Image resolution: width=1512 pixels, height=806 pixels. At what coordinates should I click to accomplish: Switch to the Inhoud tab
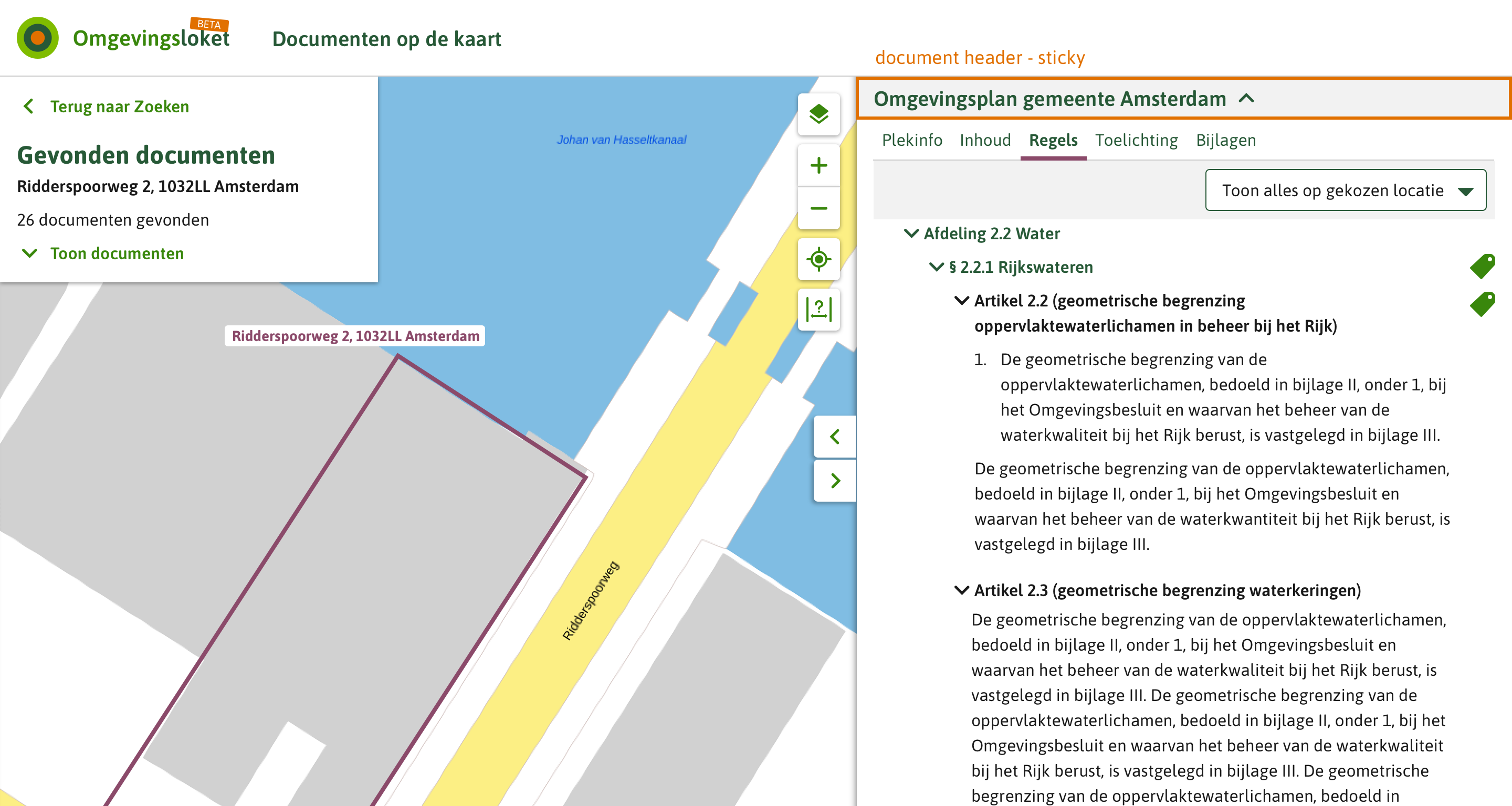point(985,140)
